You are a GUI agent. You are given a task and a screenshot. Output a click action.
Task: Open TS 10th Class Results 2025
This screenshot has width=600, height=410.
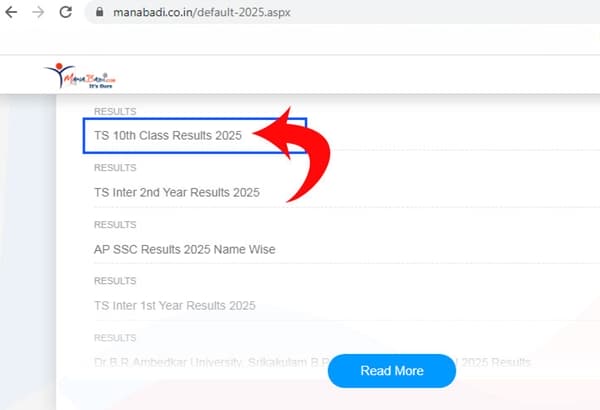point(168,135)
